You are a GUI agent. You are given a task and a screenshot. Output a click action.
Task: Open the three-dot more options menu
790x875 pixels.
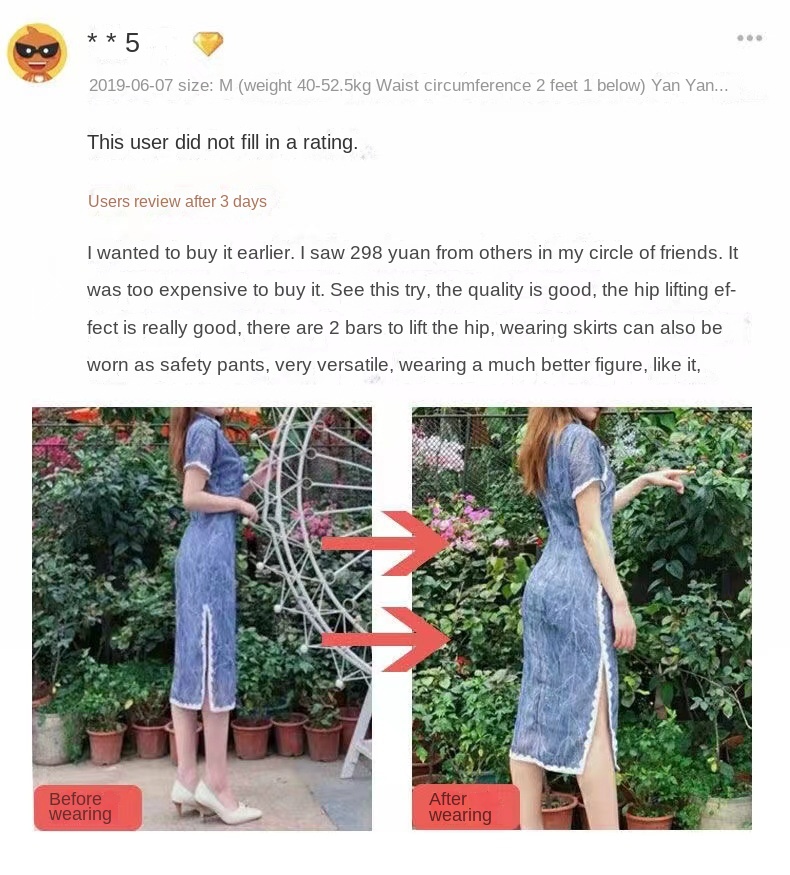(x=749, y=38)
